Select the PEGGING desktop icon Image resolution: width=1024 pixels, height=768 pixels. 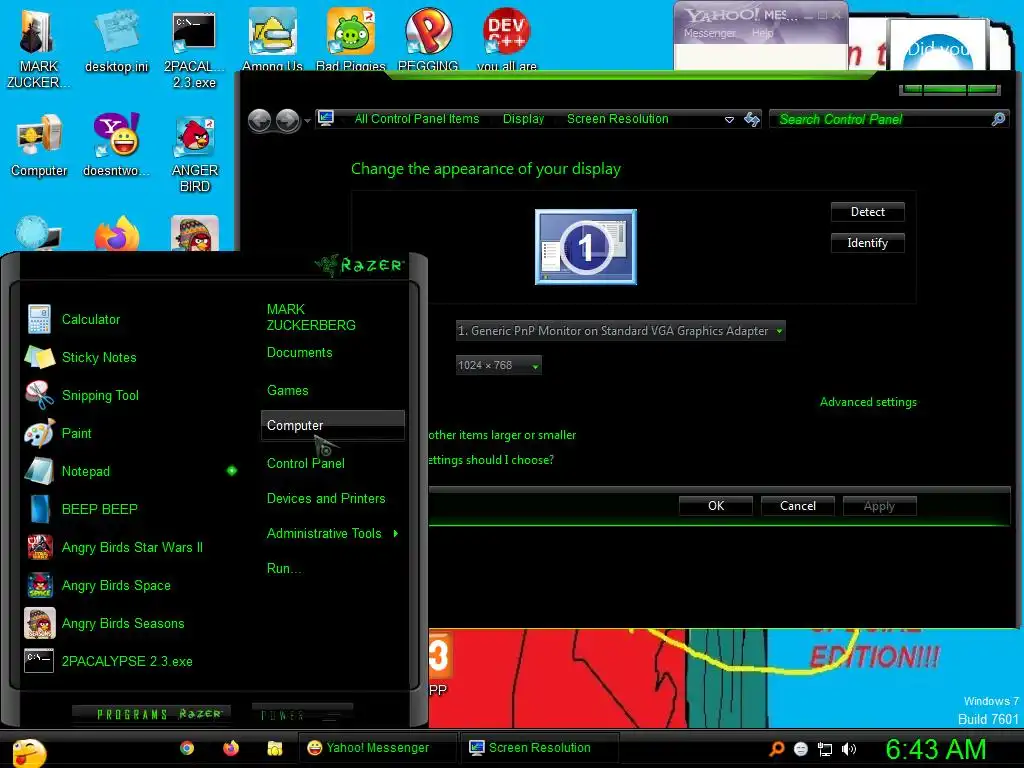click(x=428, y=41)
